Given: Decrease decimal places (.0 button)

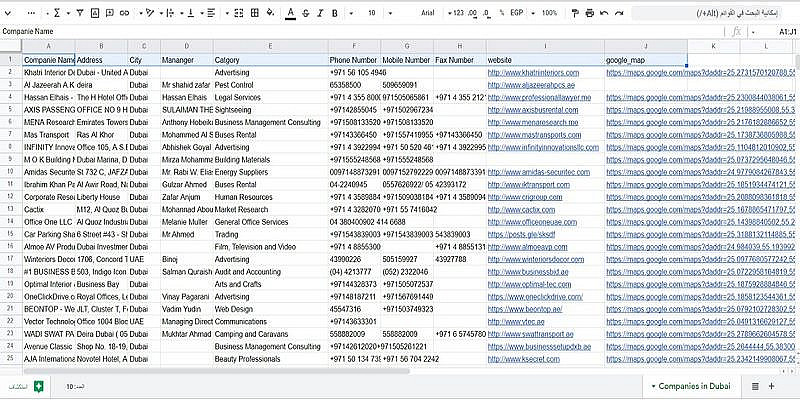Looking at the screenshot, I should (486, 13).
